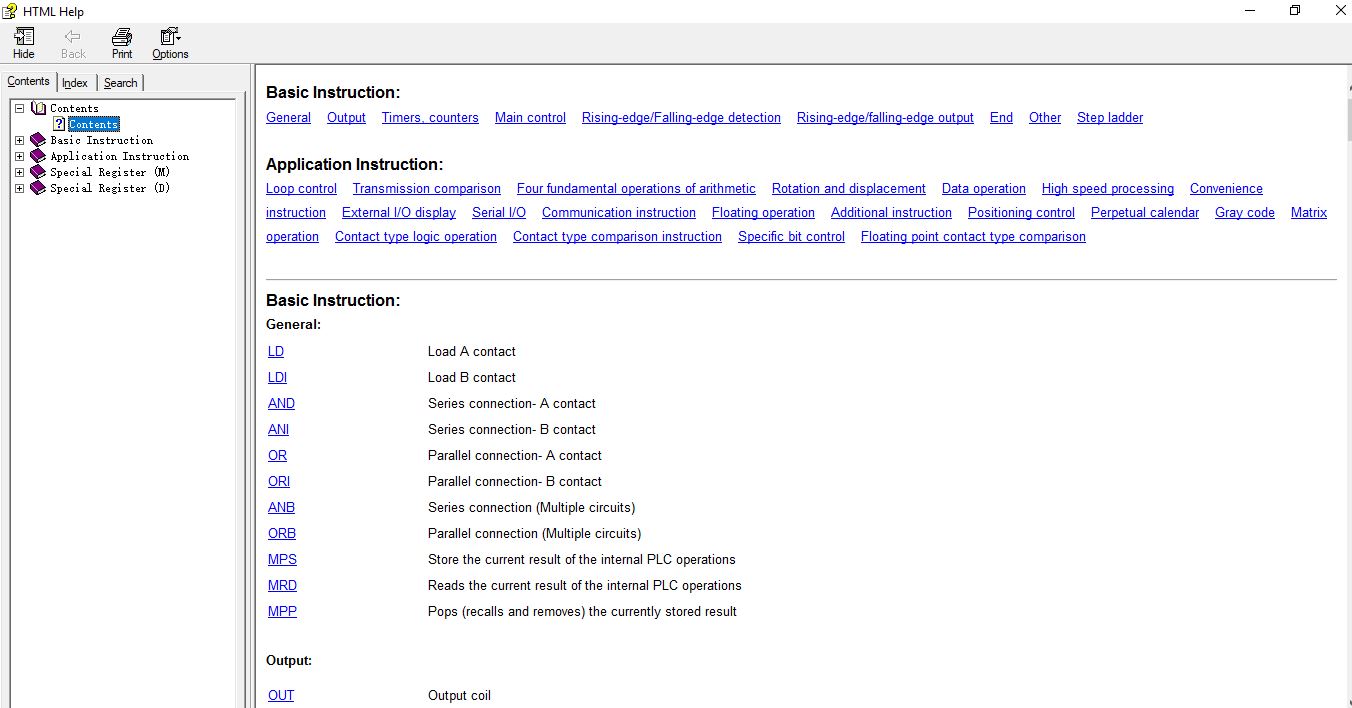Viewport: 1352px width, 708px height.
Task: Open the ANI instruction link
Action: click(x=278, y=429)
